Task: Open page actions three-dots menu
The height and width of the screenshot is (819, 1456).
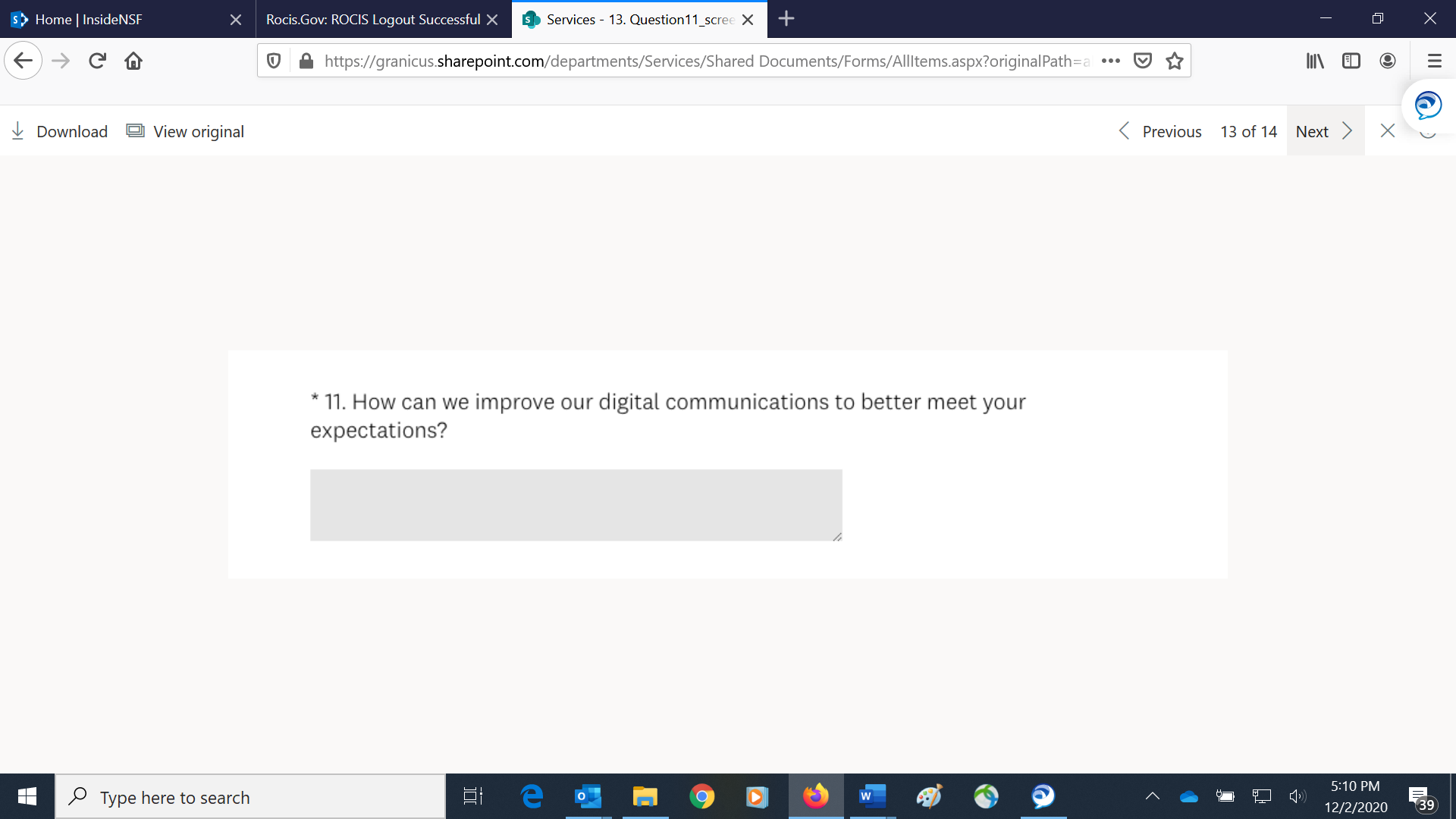Action: [1110, 61]
